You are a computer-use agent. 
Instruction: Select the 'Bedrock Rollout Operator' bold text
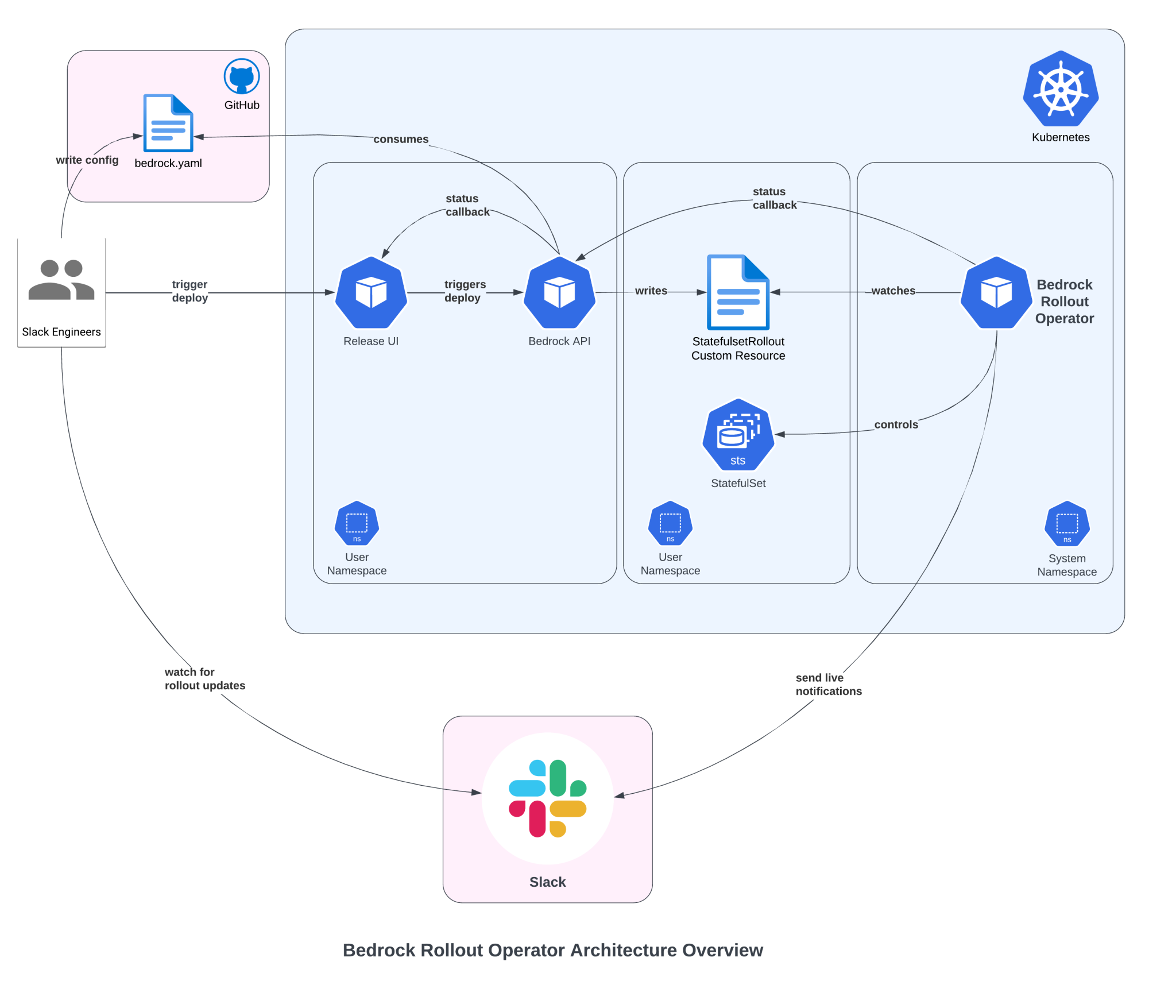[x=1064, y=301]
